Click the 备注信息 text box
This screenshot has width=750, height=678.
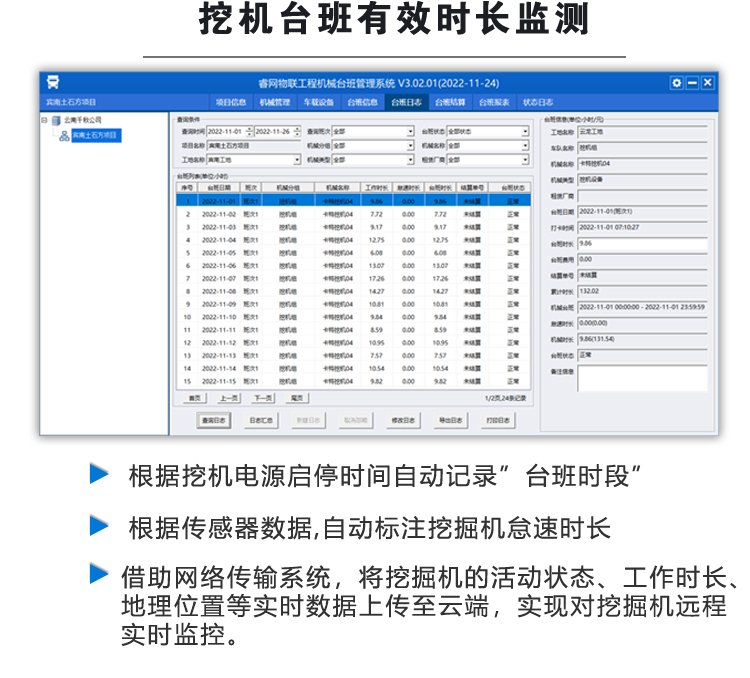coord(642,378)
